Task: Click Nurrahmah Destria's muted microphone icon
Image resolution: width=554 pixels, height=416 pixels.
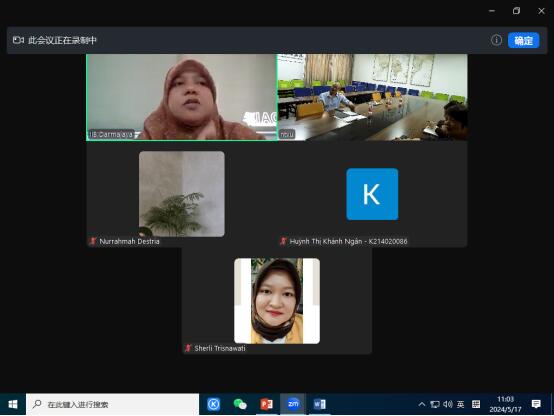Action: pos(93,241)
